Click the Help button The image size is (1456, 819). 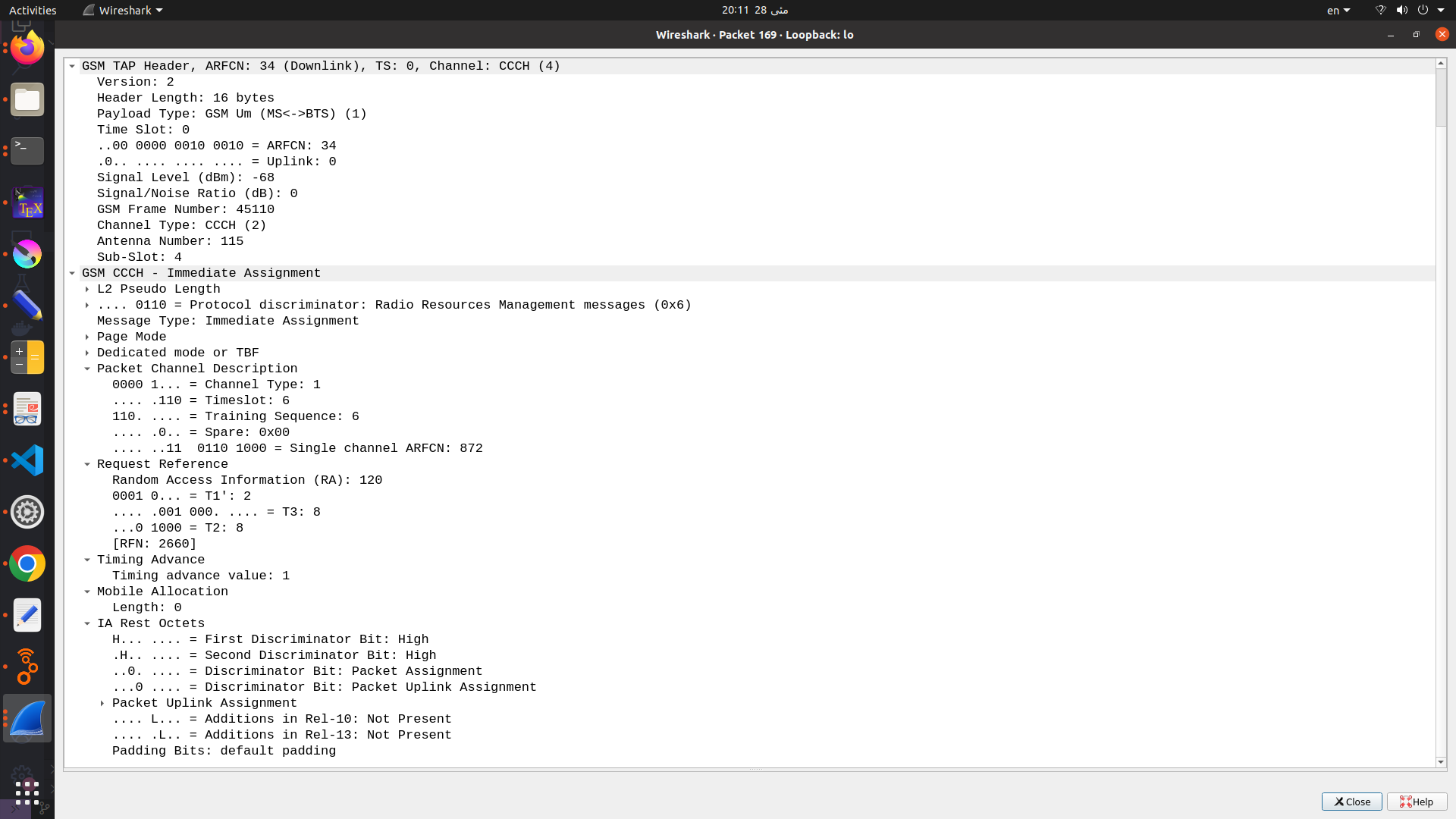pyautogui.click(x=1417, y=802)
